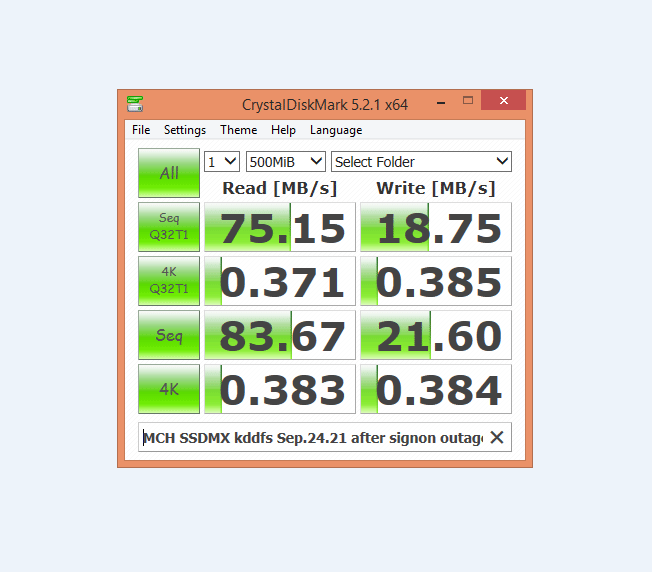Screen dimensions: 652x572
Task: Run all benchmarks with the All button
Action: 169,173
